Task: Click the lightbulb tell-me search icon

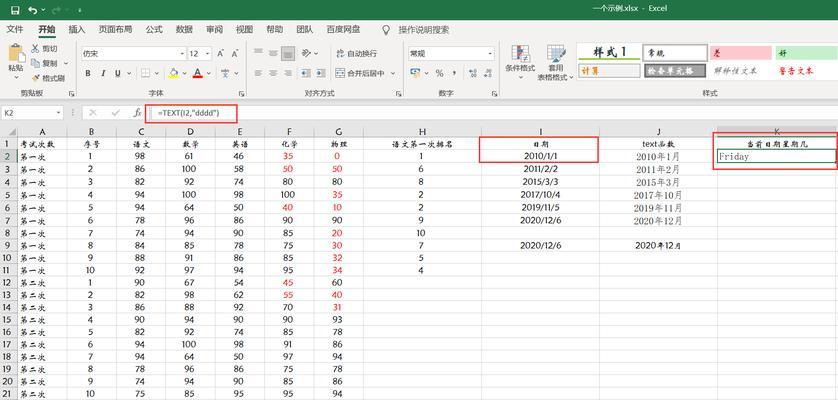Action: (386, 30)
